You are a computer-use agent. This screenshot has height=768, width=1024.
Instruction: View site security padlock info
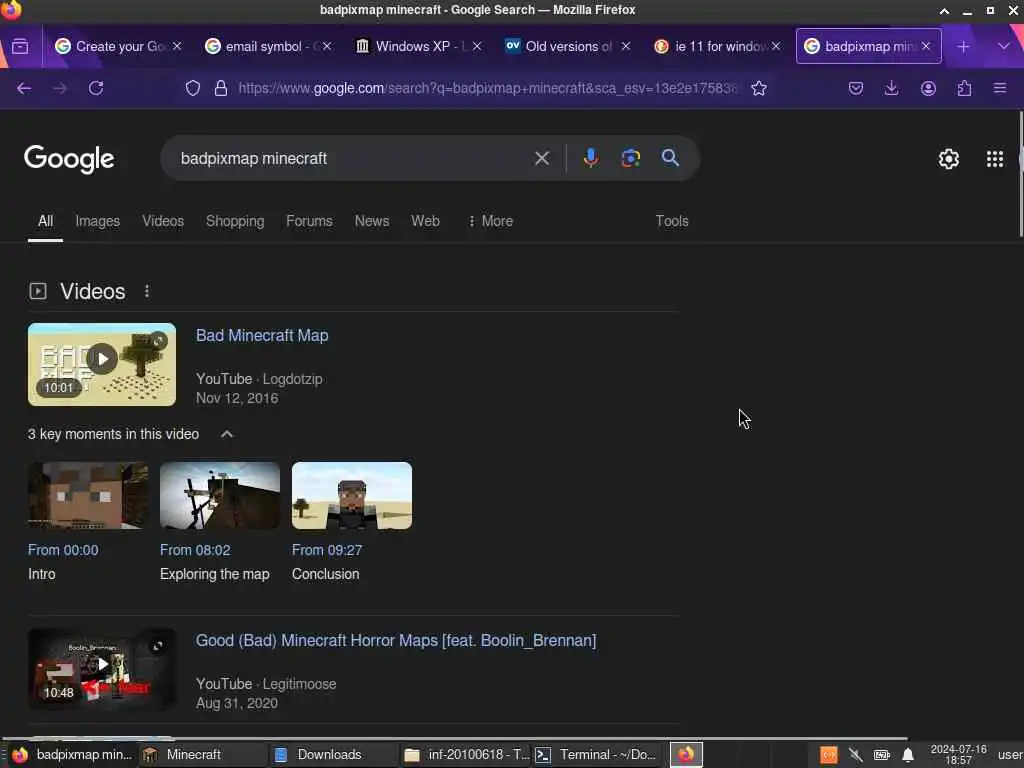pyautogui.click(x=221, y=88)
